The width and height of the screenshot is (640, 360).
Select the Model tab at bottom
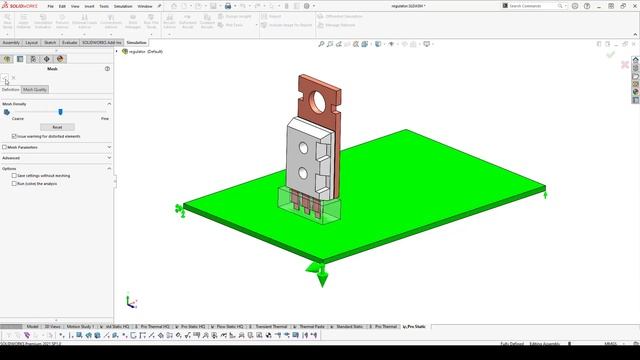(x=32, y=327)
